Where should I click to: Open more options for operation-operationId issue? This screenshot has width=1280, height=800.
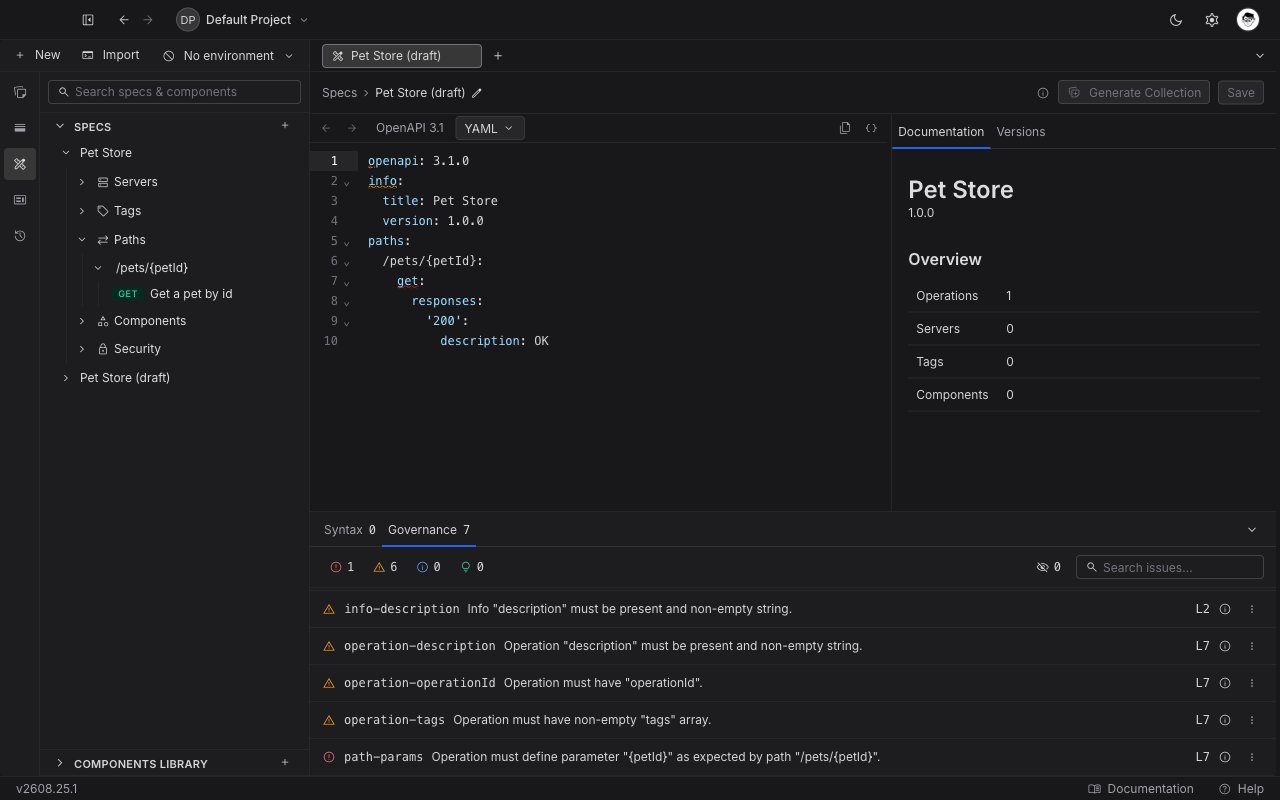click(x=1252, y=683)
